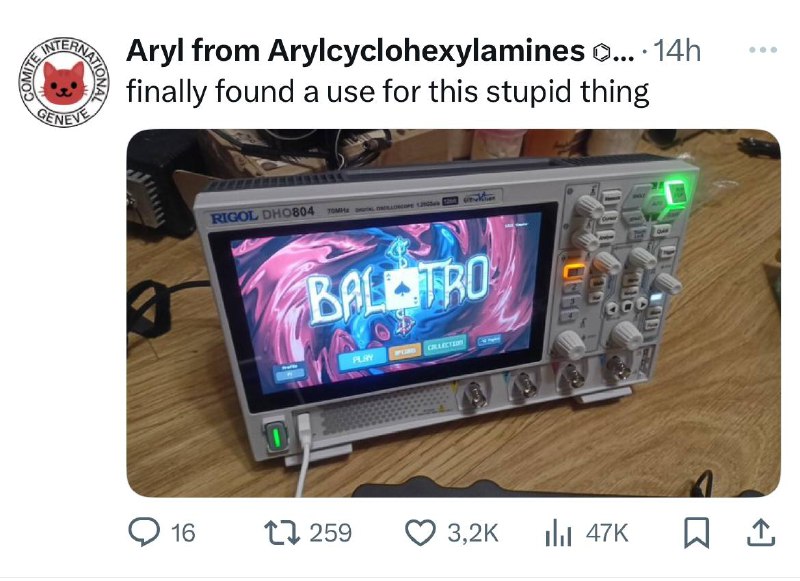Repost using the retweet icon
Screen dimensions: 800x581
281,532
